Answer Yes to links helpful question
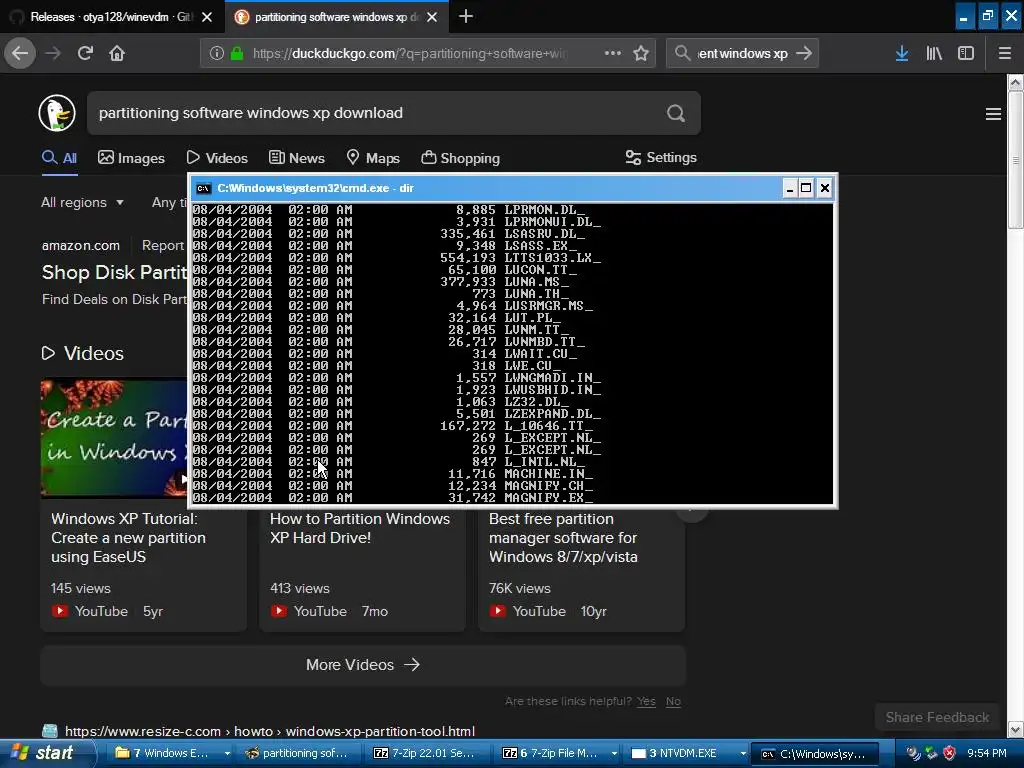The width and height of the screenshot is (1024, 768). click(647, 701)
